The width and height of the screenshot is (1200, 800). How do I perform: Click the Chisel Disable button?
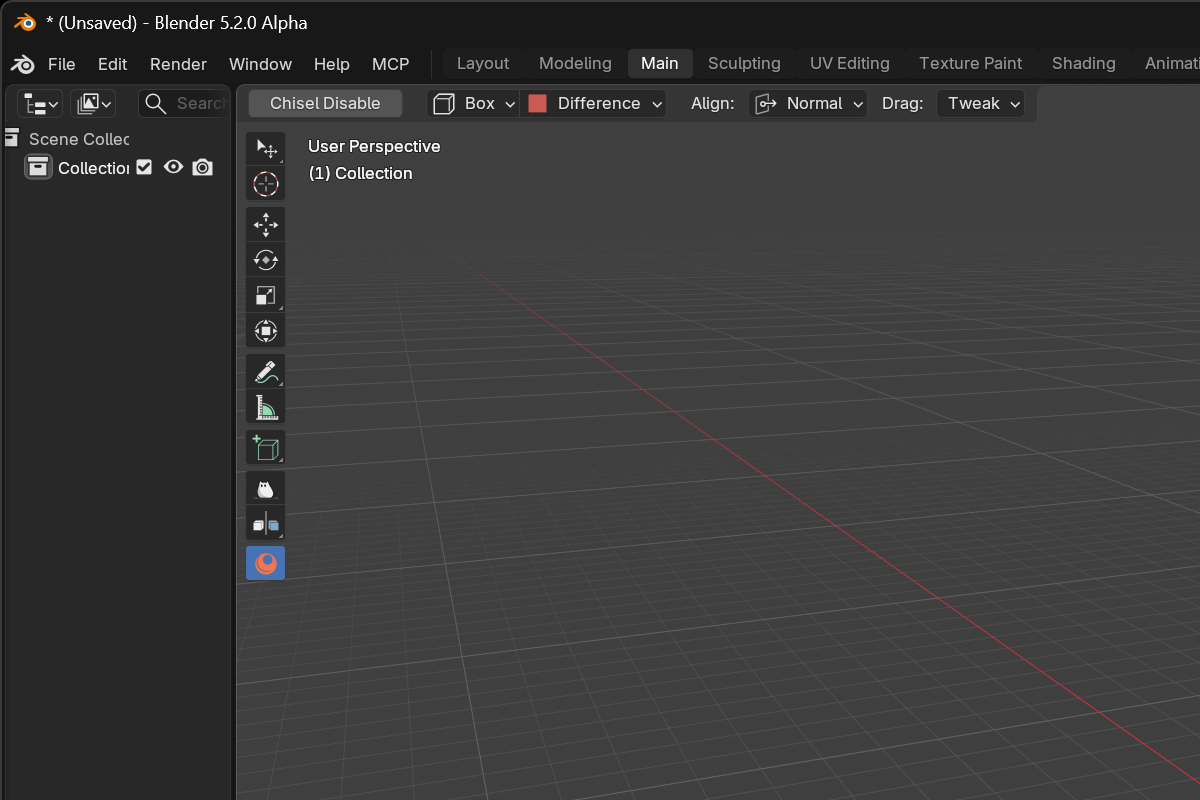[x=325, y=103]
